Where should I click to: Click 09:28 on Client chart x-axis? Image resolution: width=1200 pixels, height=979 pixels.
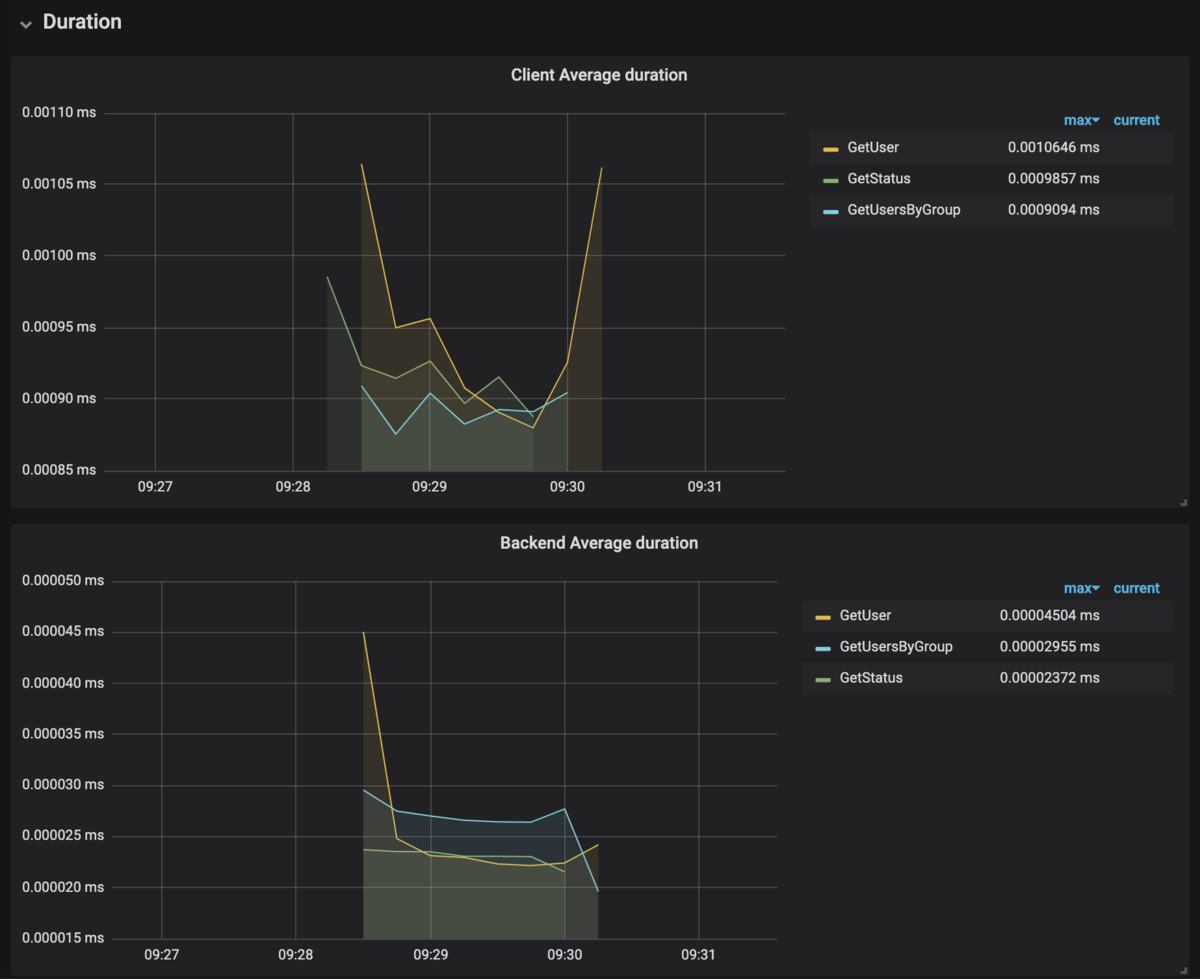tap(292, 487)
